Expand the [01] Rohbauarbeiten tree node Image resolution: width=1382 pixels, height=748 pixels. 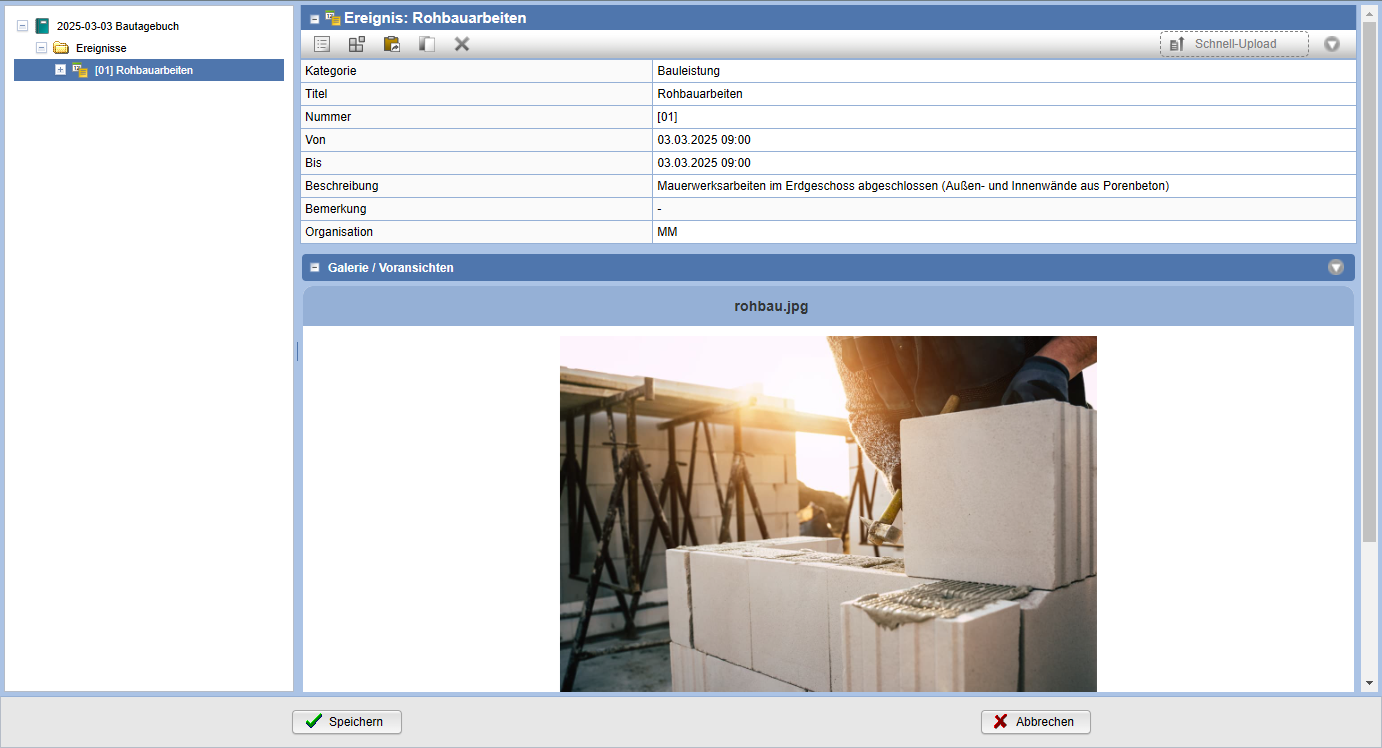tap(60, 70)
